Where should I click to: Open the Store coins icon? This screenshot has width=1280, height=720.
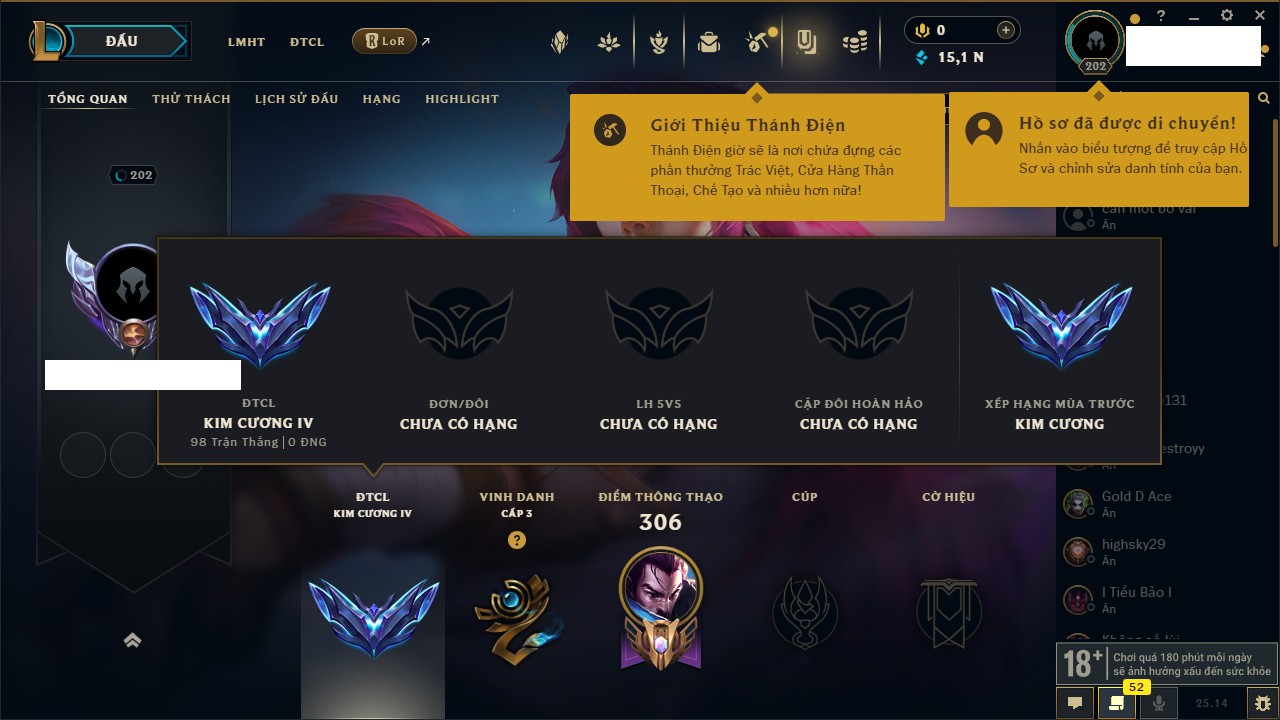click(x=854, y=42)
